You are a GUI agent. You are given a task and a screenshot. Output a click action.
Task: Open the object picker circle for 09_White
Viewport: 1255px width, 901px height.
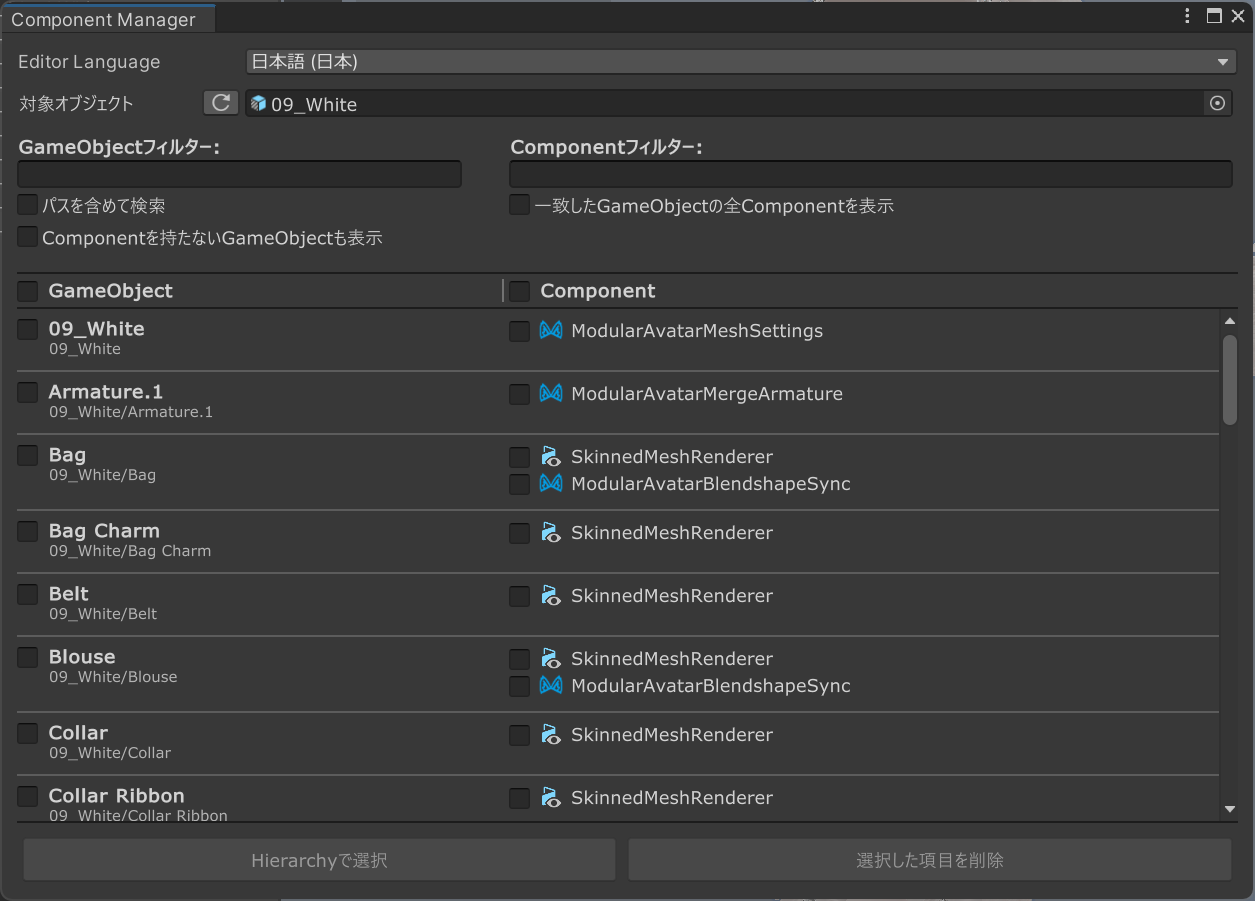point(1217,103)
